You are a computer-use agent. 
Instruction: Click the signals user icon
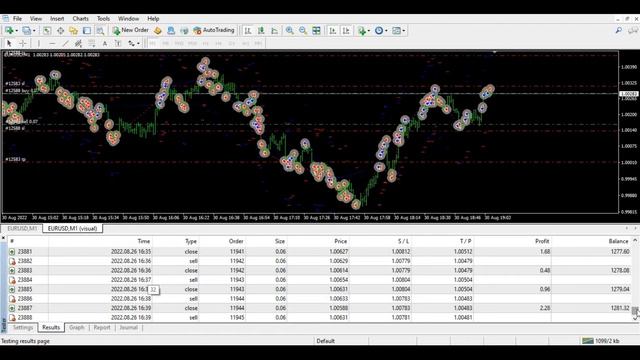point(171,31)
